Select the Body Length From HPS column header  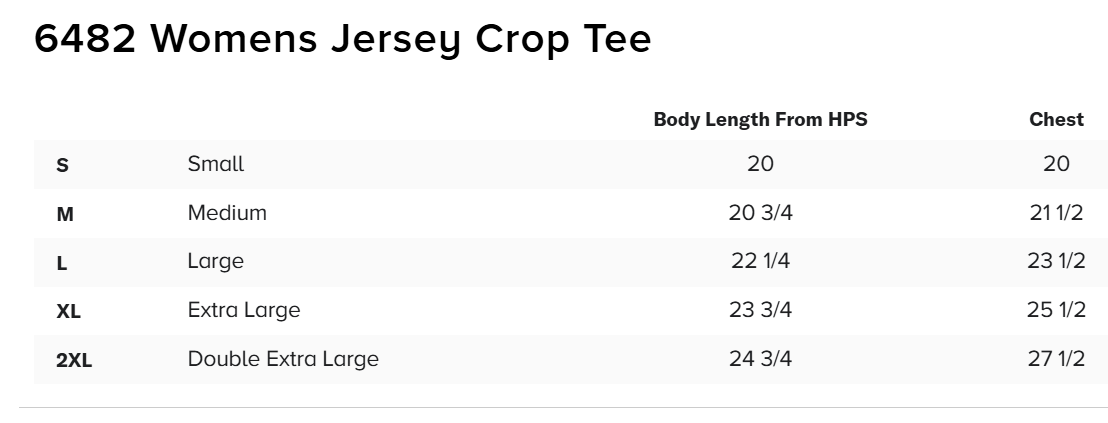pos(760,119)
